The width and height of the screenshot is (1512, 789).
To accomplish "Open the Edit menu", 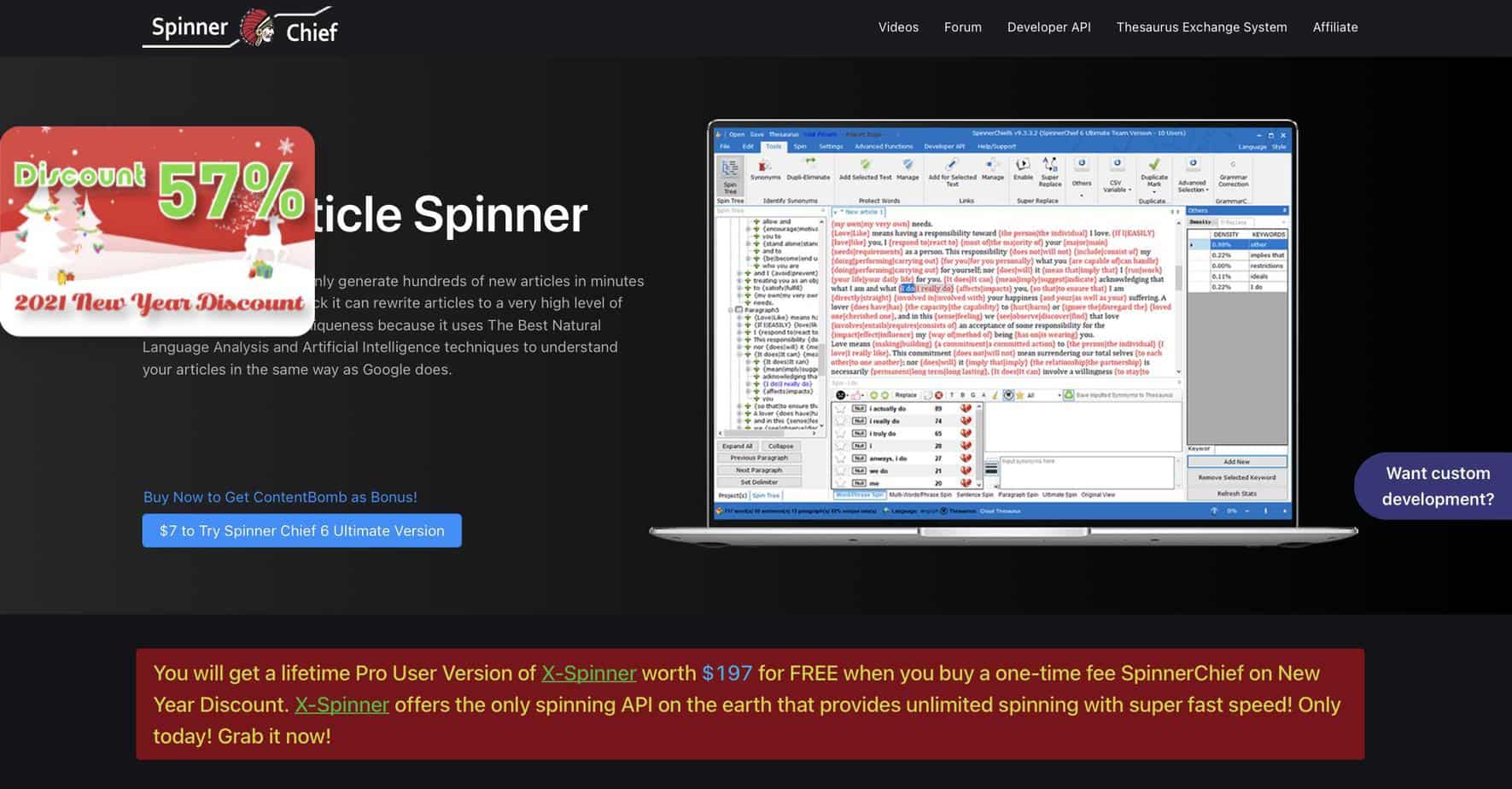I will 748,147.
